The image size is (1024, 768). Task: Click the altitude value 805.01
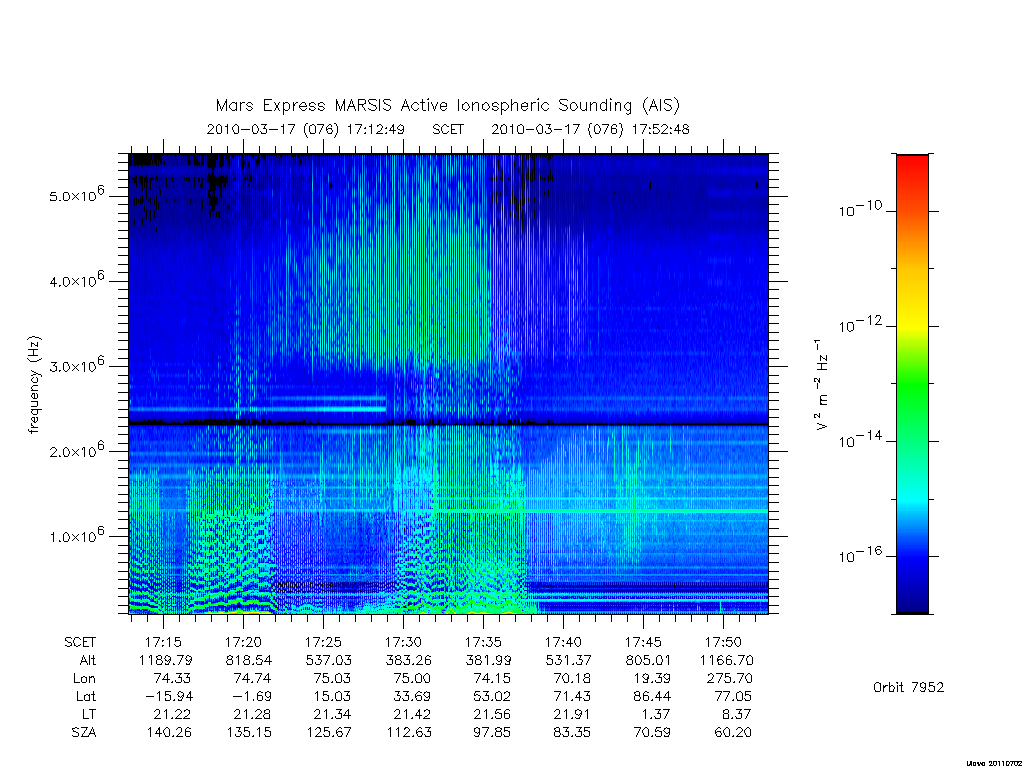[x=648, y=660]
